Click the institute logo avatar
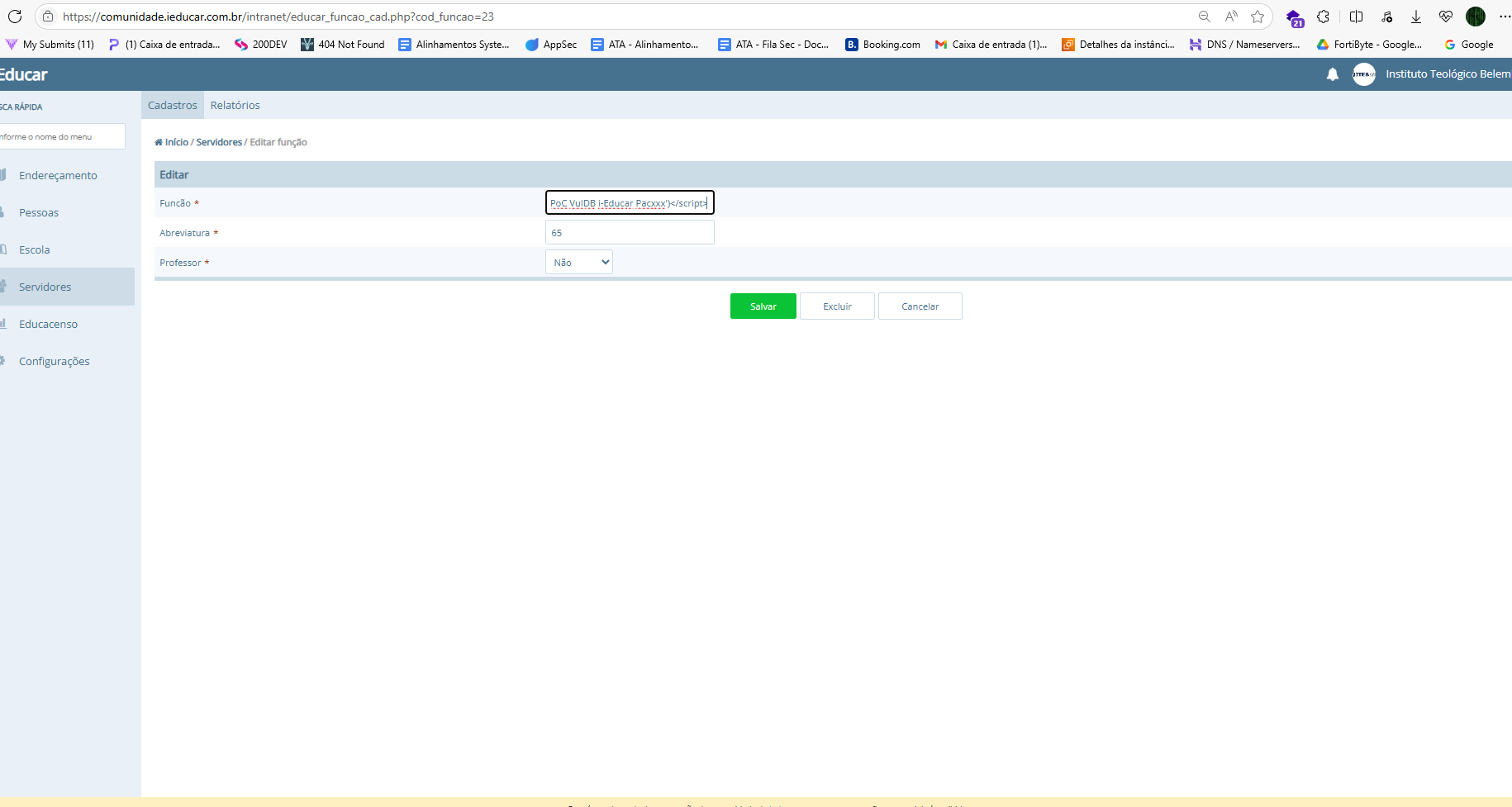The width and height of the screenshot is (1512, 807). [x=1363, y=74]
